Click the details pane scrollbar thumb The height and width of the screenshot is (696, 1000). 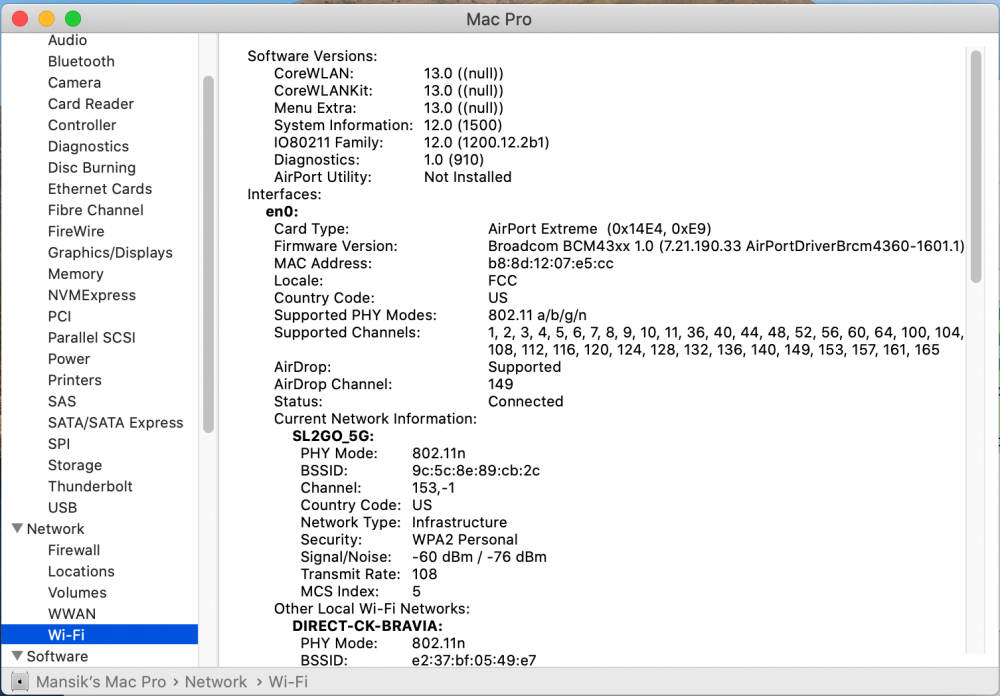coord(976,167)
